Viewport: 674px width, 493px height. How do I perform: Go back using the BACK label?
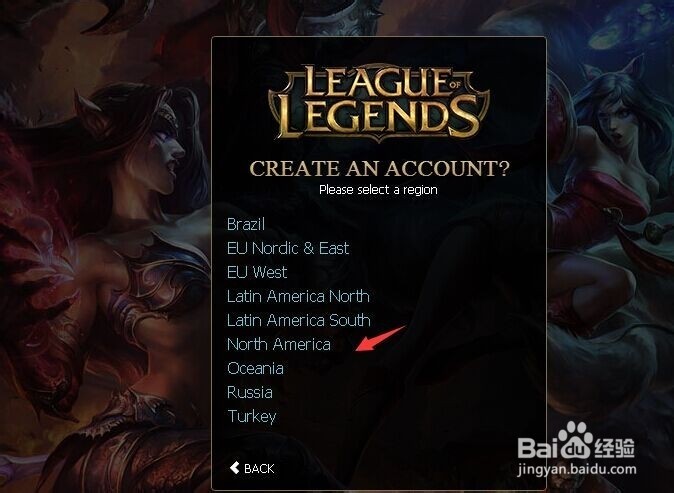(x=259, y=469)
